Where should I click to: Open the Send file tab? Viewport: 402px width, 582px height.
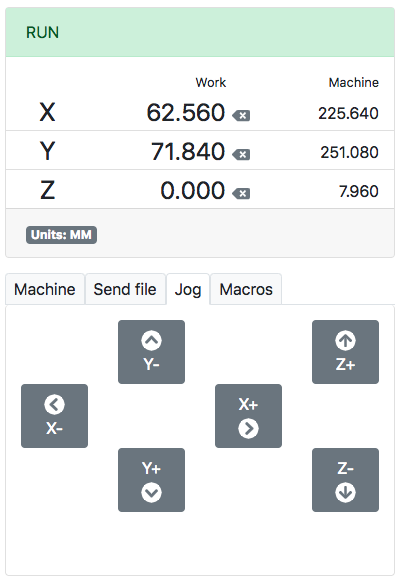[125, 290]
